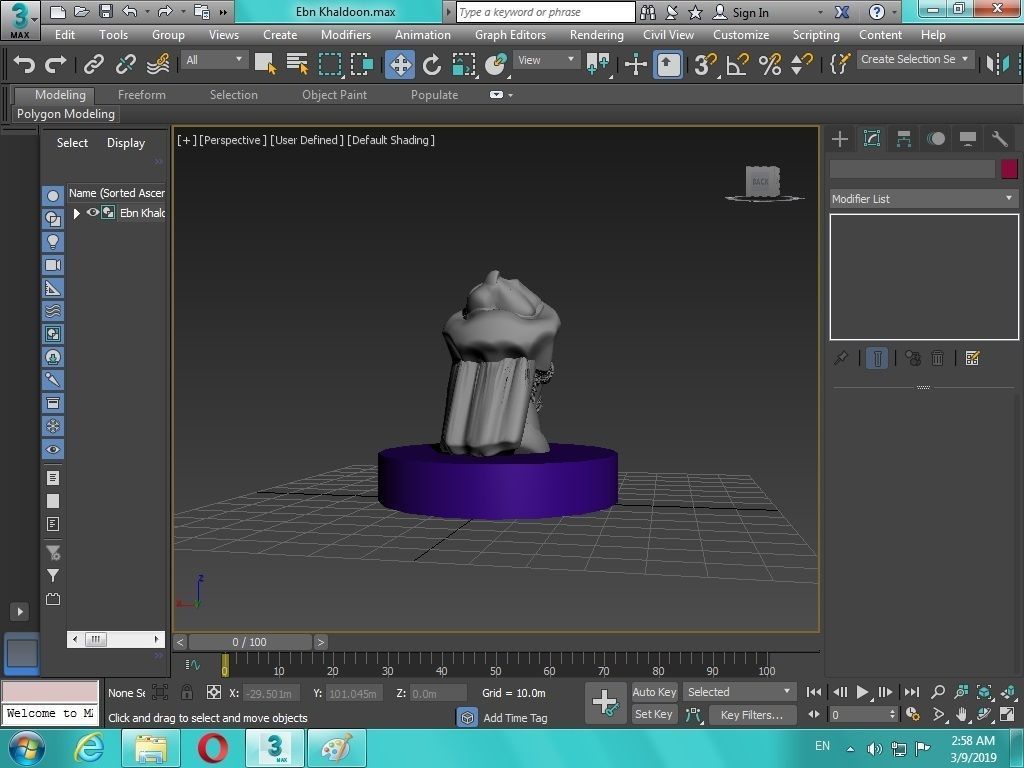Open the Edit menu
The width and height of the screenshot is (1024, 768).
point(64,35)
